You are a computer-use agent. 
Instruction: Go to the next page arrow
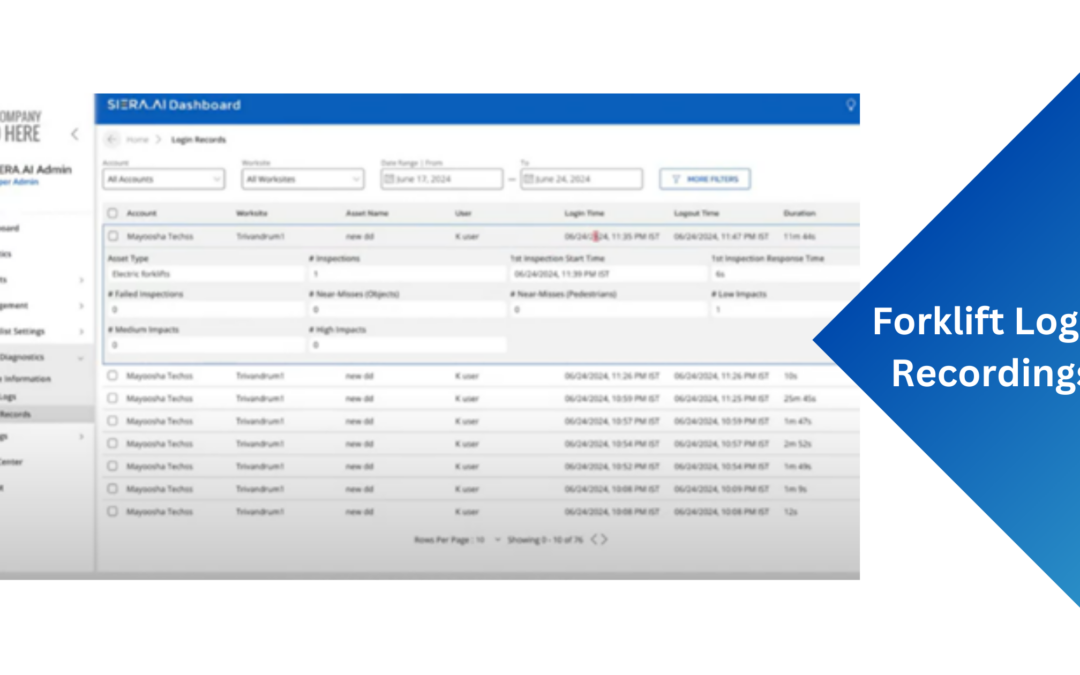604,540
